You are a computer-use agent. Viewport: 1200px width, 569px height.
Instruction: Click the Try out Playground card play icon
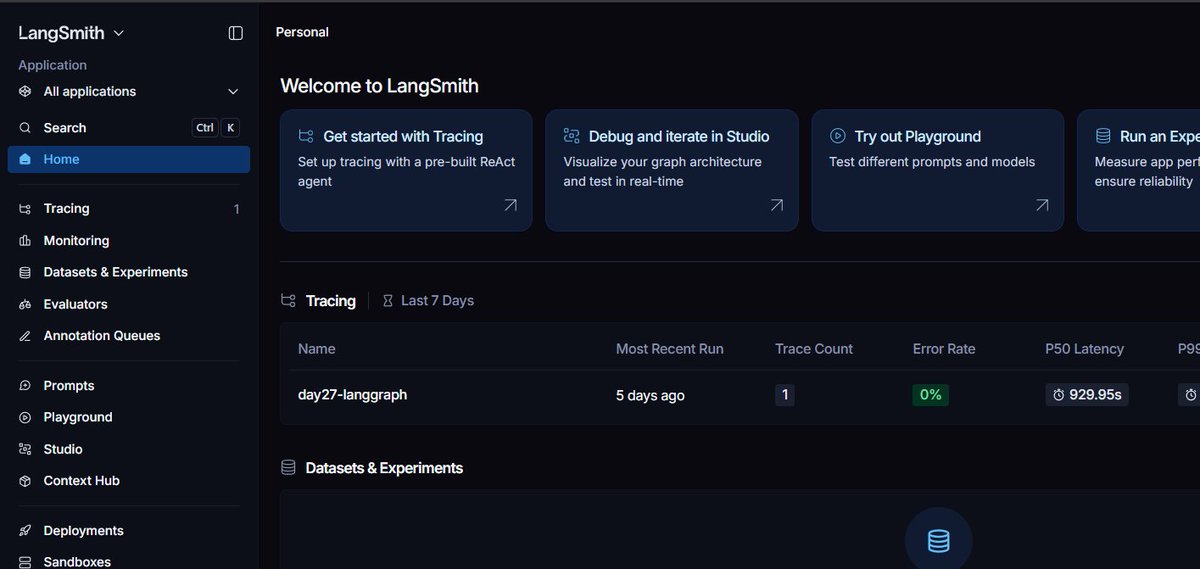click(x=838, y=136)
